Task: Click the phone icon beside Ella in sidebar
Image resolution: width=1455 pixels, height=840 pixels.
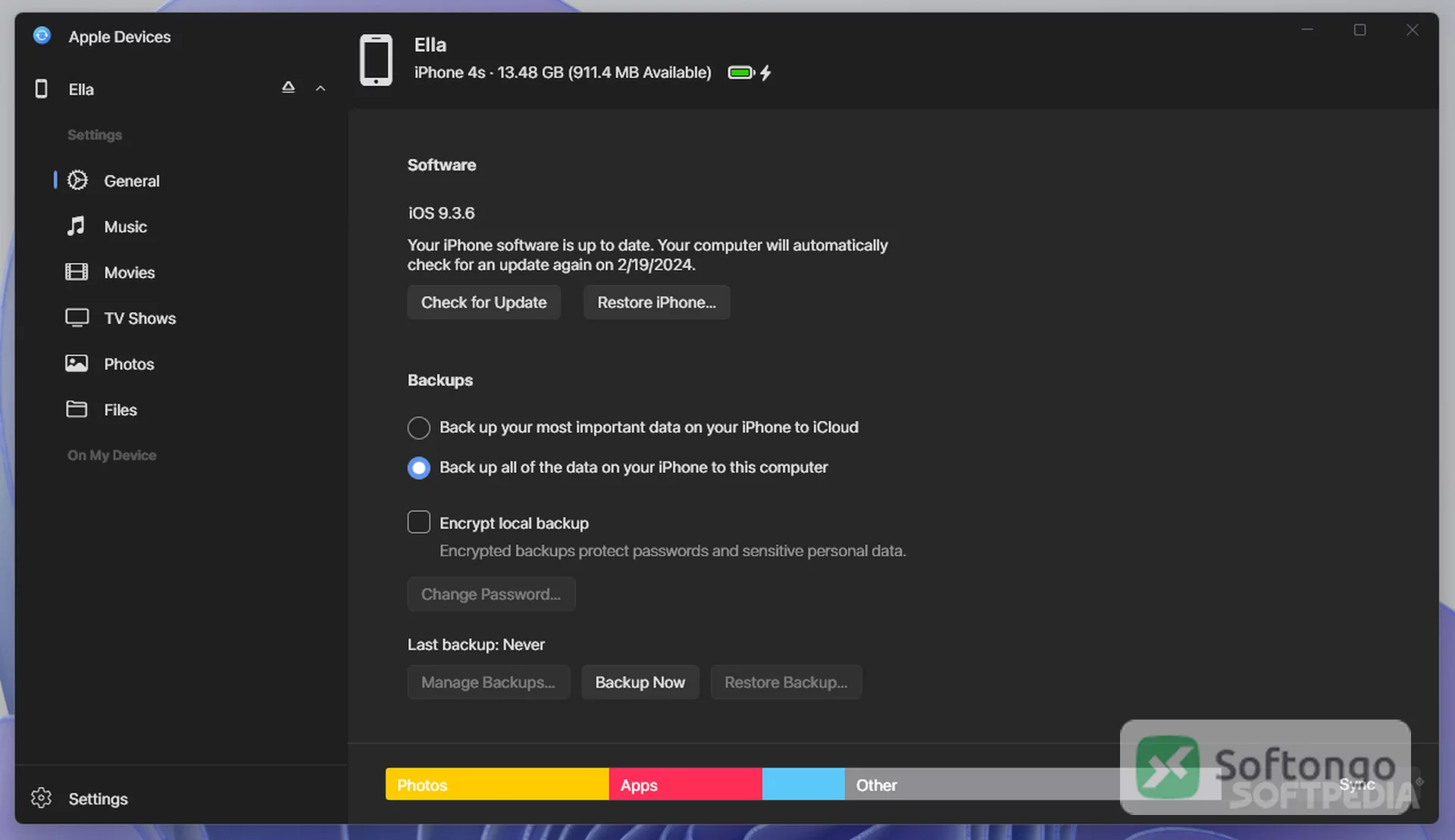Action: point(42,89)
